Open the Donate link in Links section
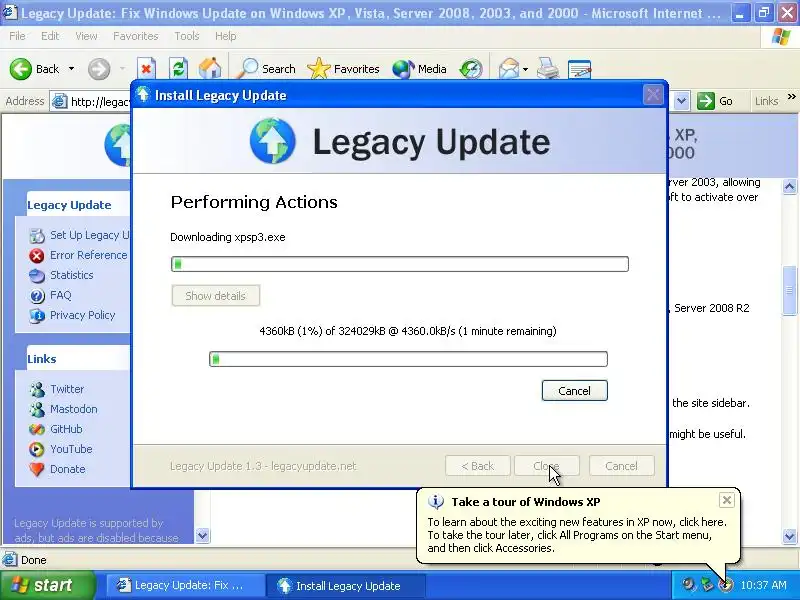The width and height of the screenshot is (800, 600). 67,469
